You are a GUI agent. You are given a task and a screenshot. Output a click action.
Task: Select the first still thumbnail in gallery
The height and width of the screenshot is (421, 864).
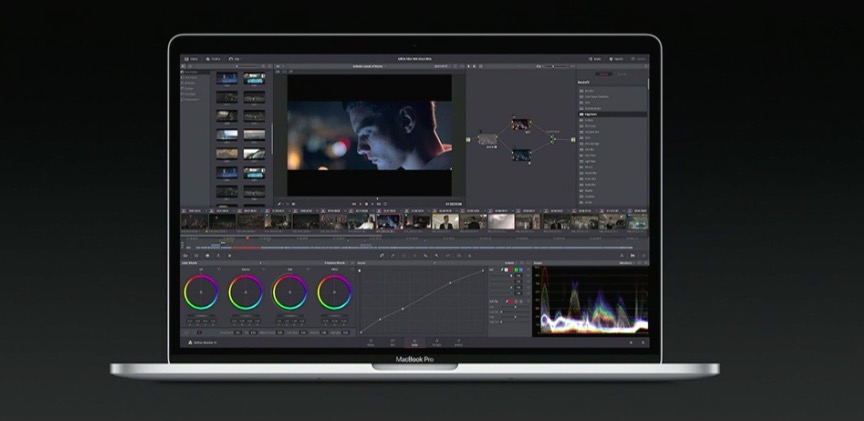[x=227, y=77]
